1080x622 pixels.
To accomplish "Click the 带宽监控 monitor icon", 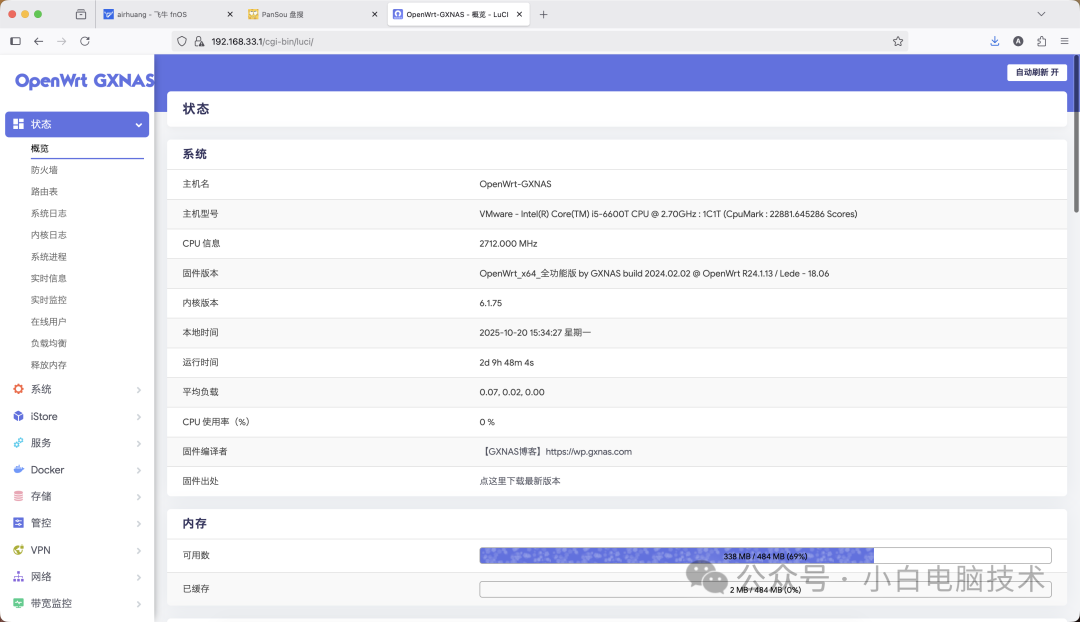I will tap(19, 603).
